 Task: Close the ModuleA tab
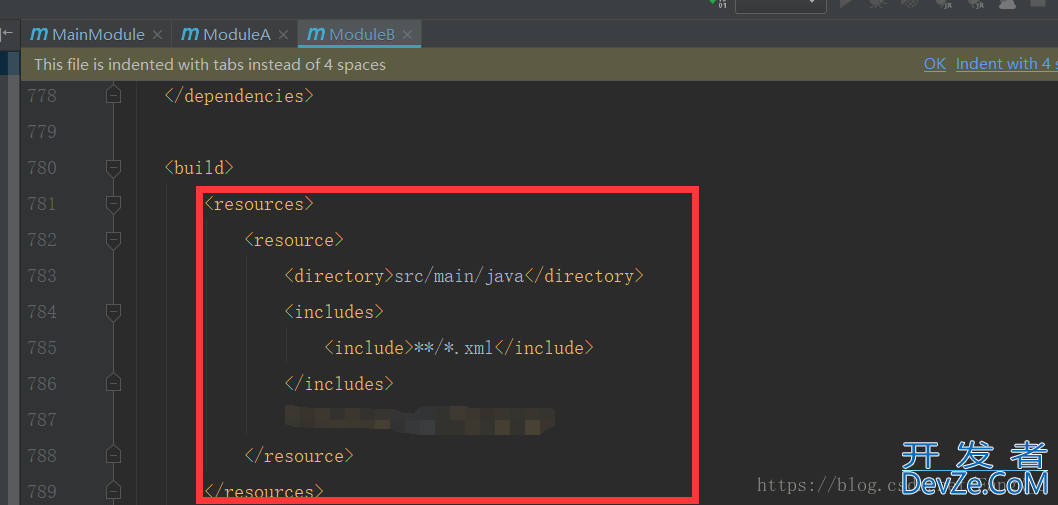coord(283,35)
